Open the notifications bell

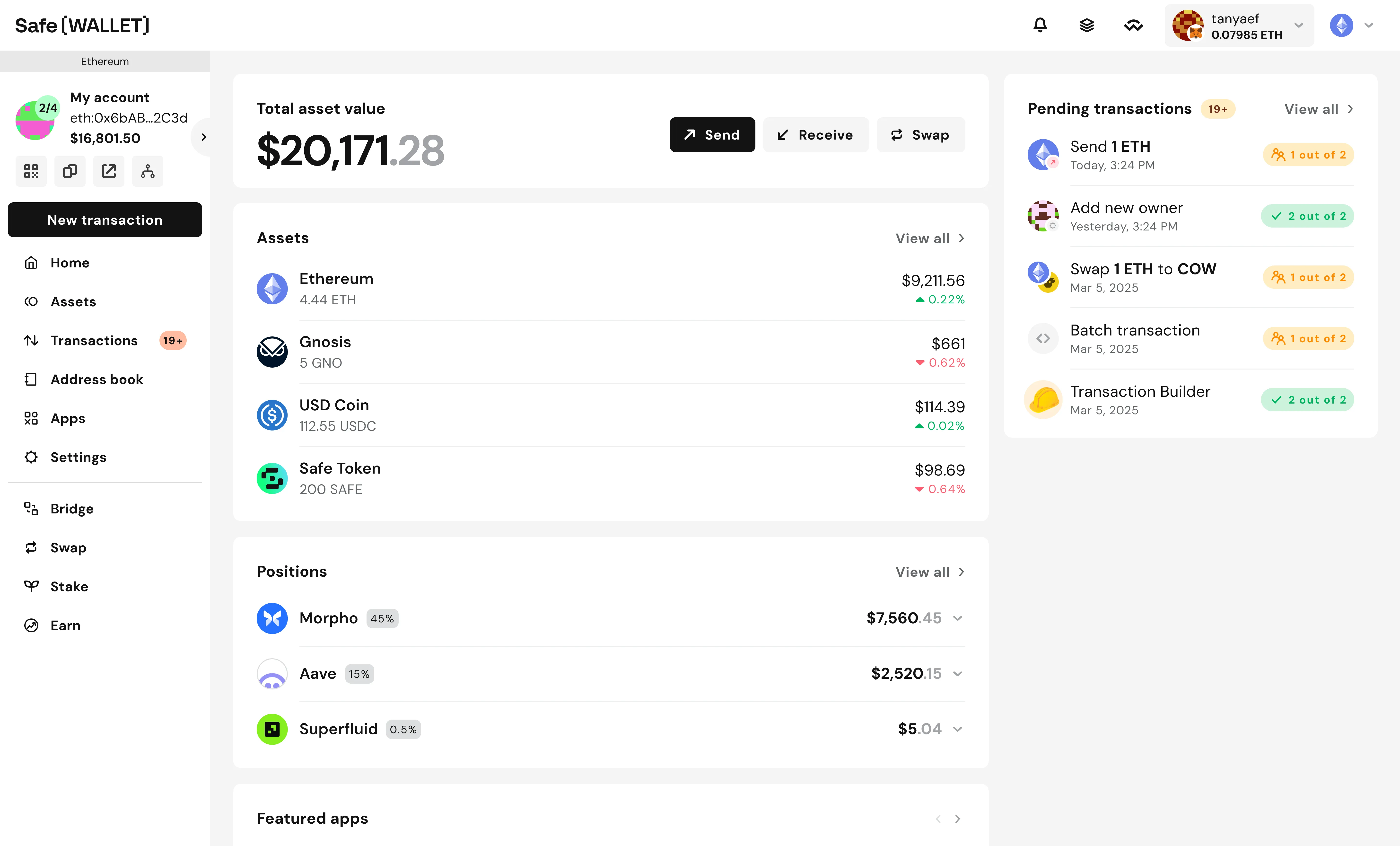click(1040, 25)
